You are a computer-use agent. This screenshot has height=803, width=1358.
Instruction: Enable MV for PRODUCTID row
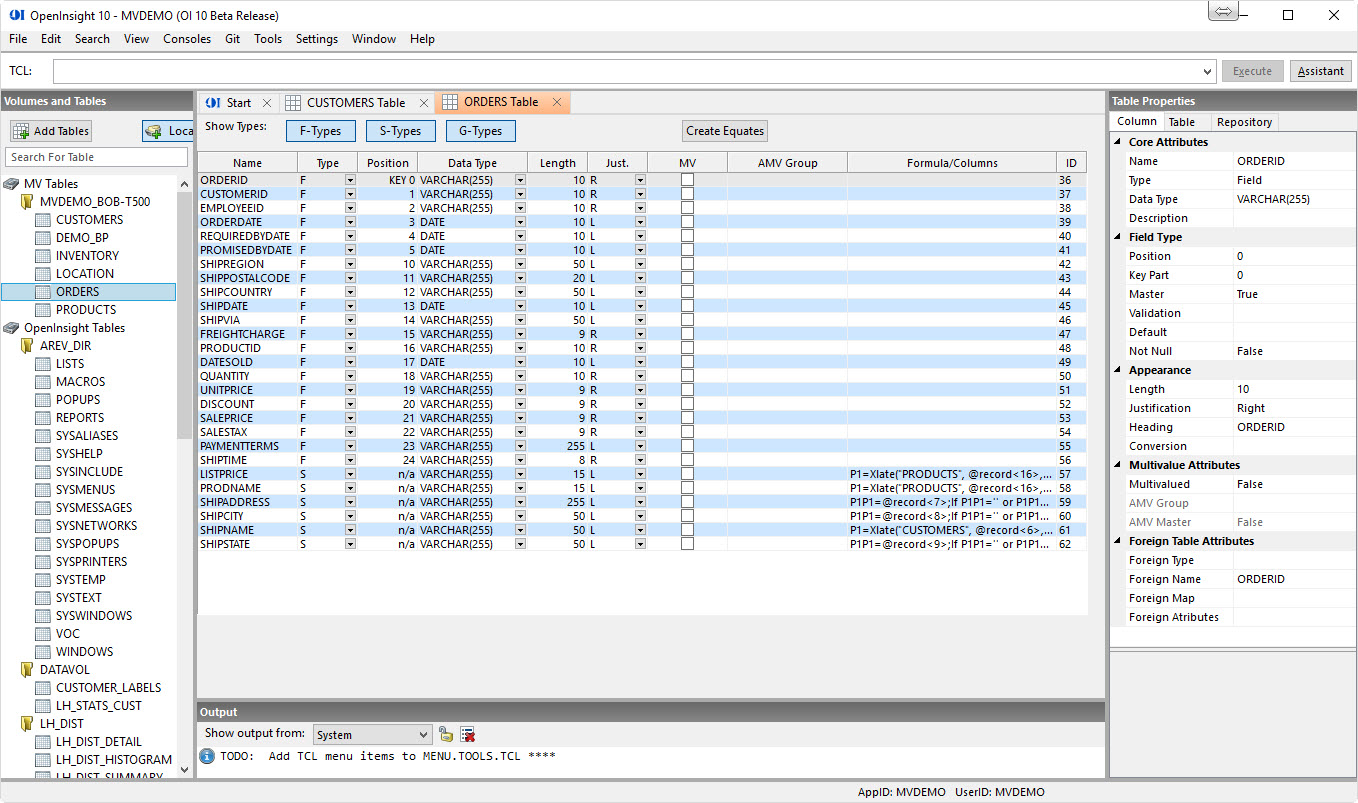(687, 348)
